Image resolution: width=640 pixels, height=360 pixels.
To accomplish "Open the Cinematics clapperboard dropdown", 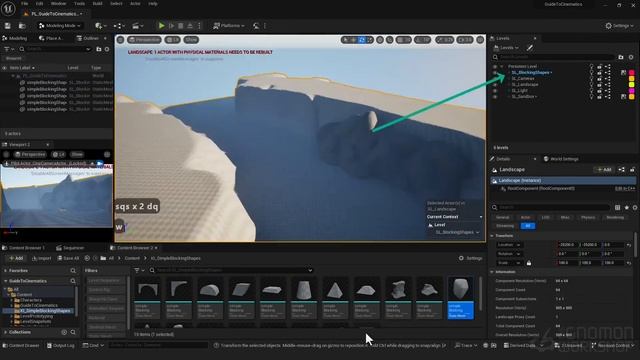I will pyautogui.click(x=138, y=26).
